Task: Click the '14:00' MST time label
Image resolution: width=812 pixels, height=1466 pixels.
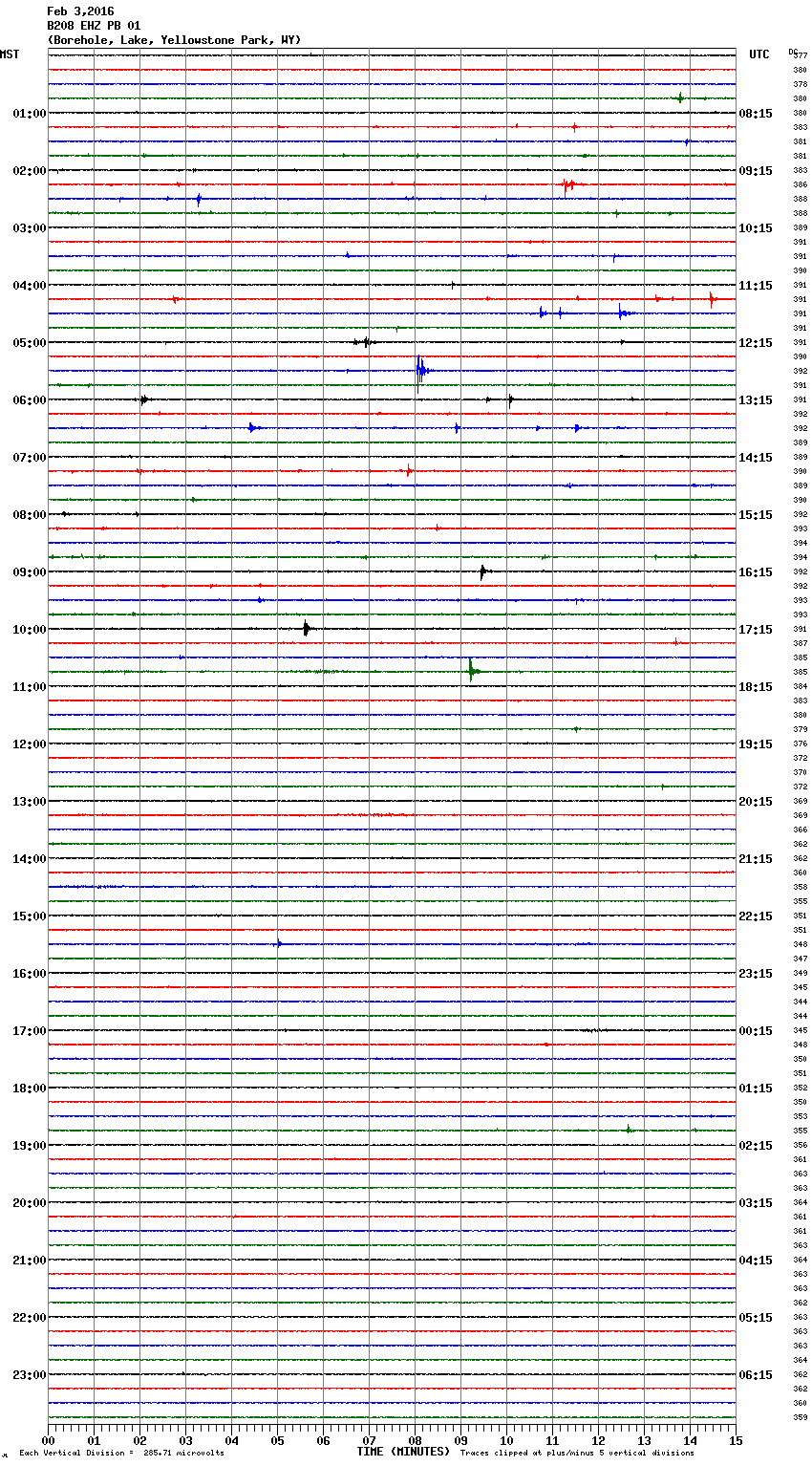Action: tap(29, 859)
